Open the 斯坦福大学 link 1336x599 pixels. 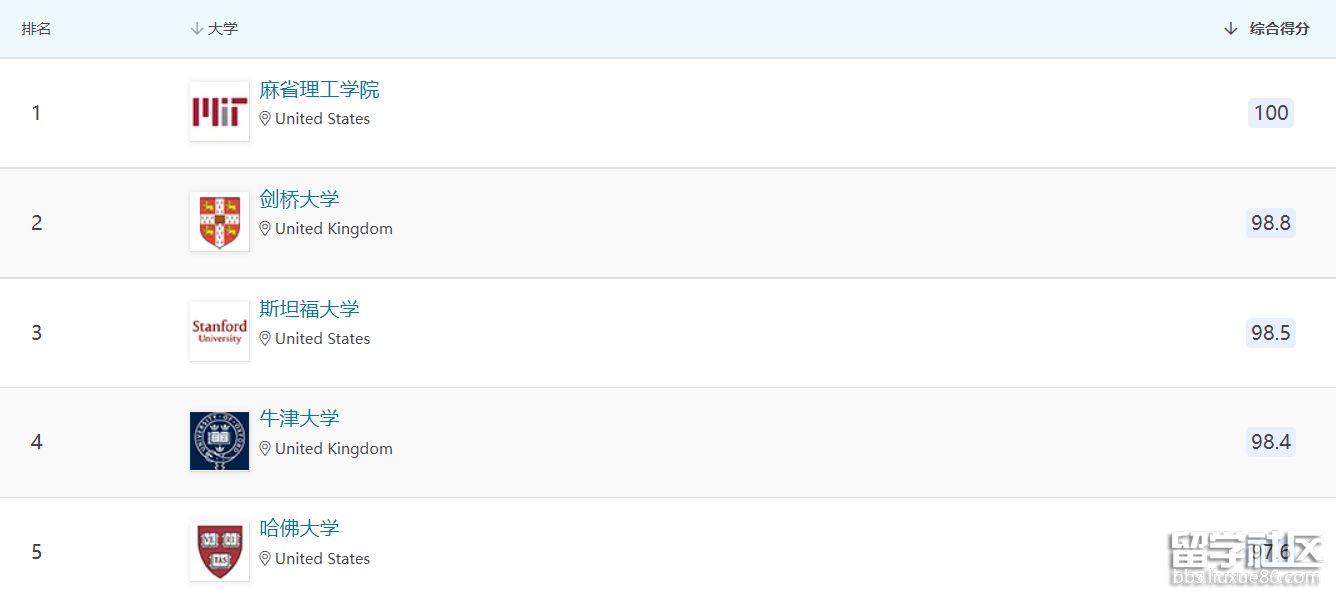pos(309,309)
